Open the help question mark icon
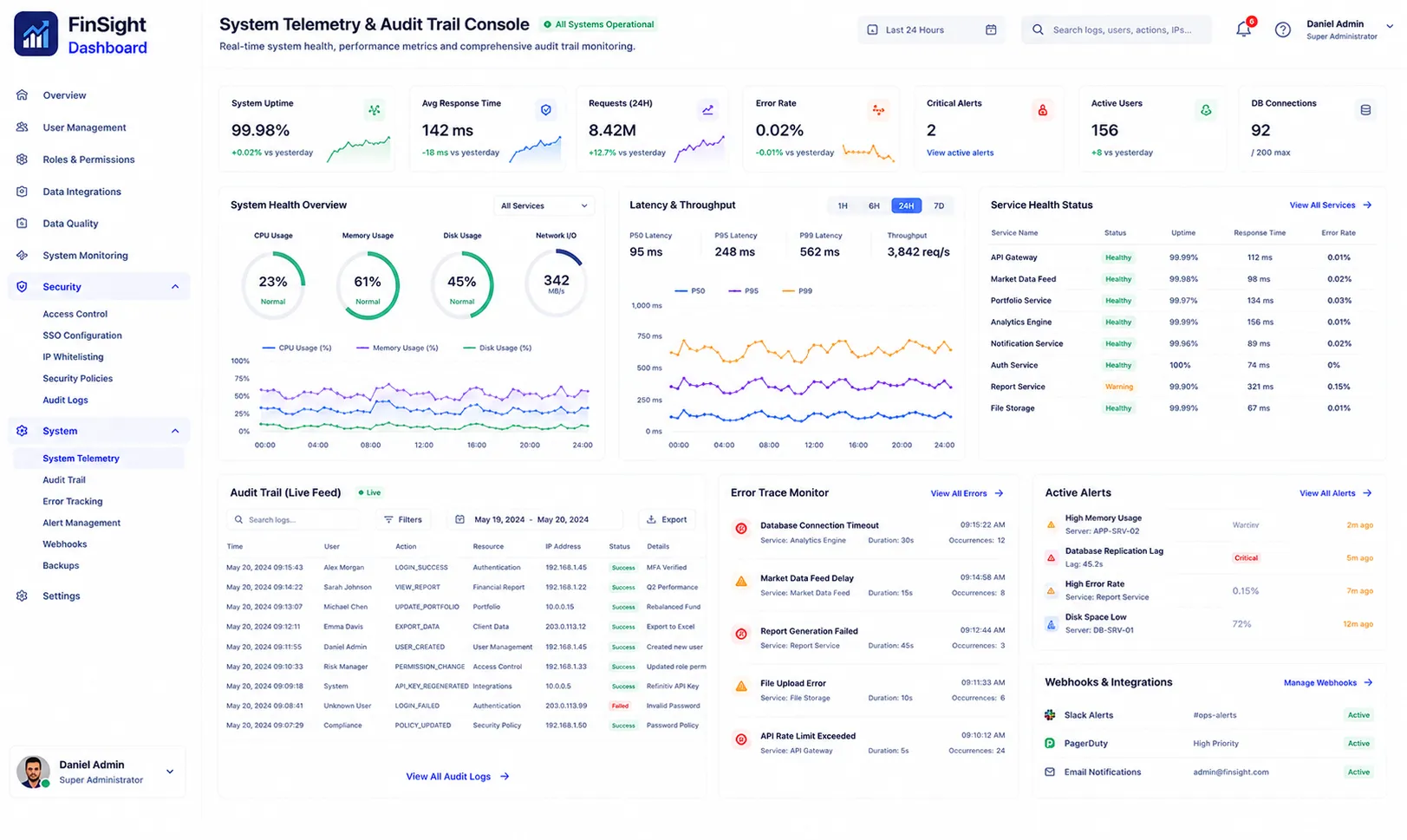1407x840 pixels. pos(1282,30)
